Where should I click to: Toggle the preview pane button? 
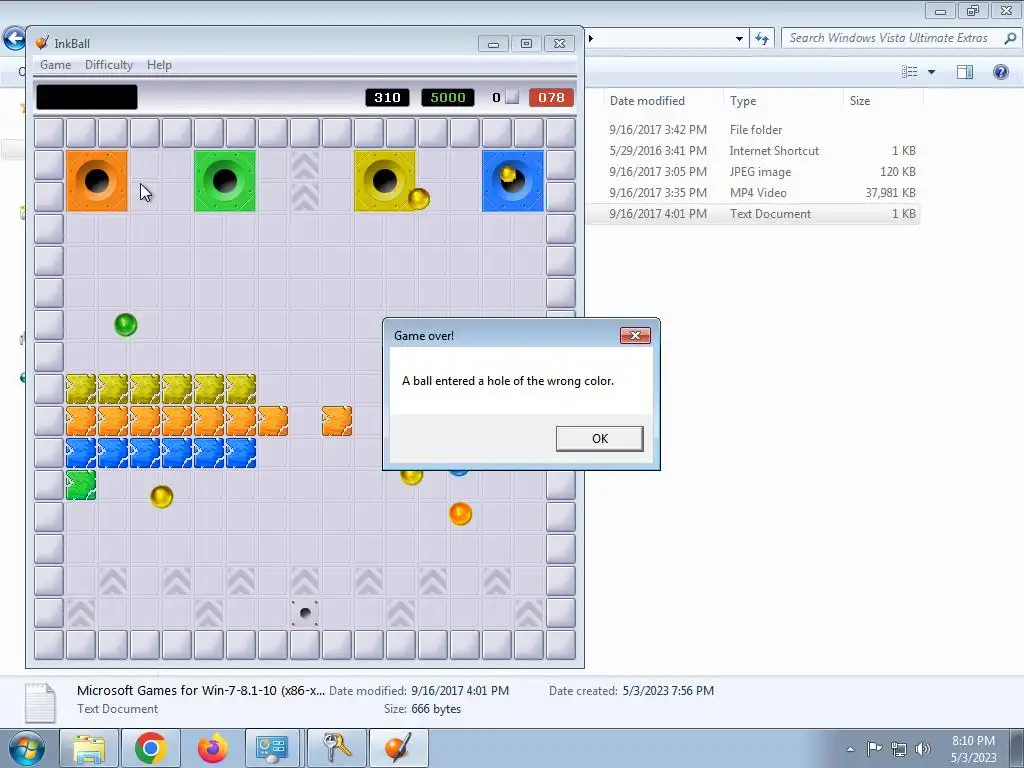(965, 72)
